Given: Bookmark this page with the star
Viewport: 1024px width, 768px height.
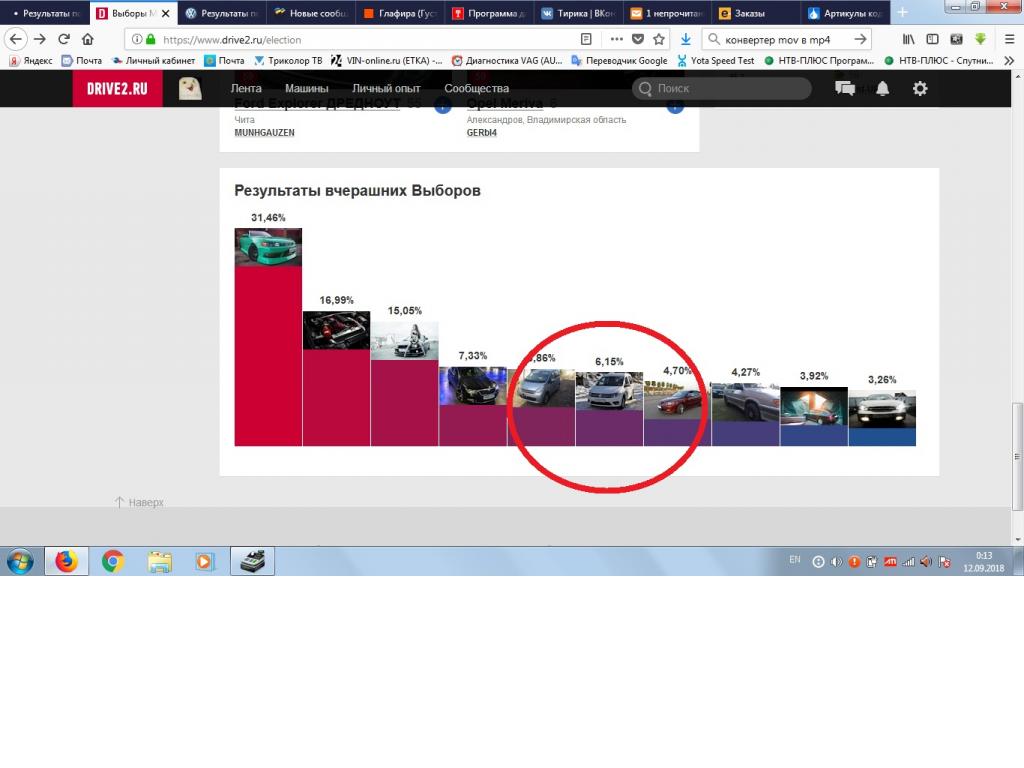Looking at the screenshot, I should coord(659,39).
